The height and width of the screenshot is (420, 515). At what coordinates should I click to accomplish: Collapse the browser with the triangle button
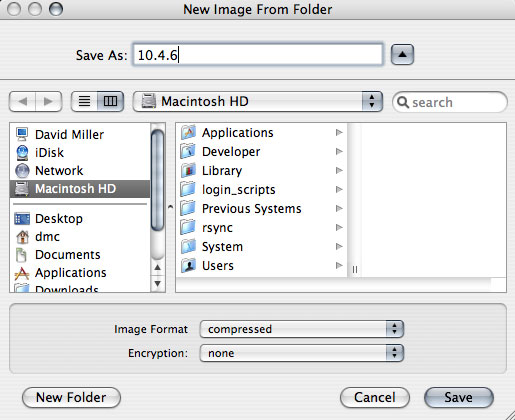tap(402, 54)
